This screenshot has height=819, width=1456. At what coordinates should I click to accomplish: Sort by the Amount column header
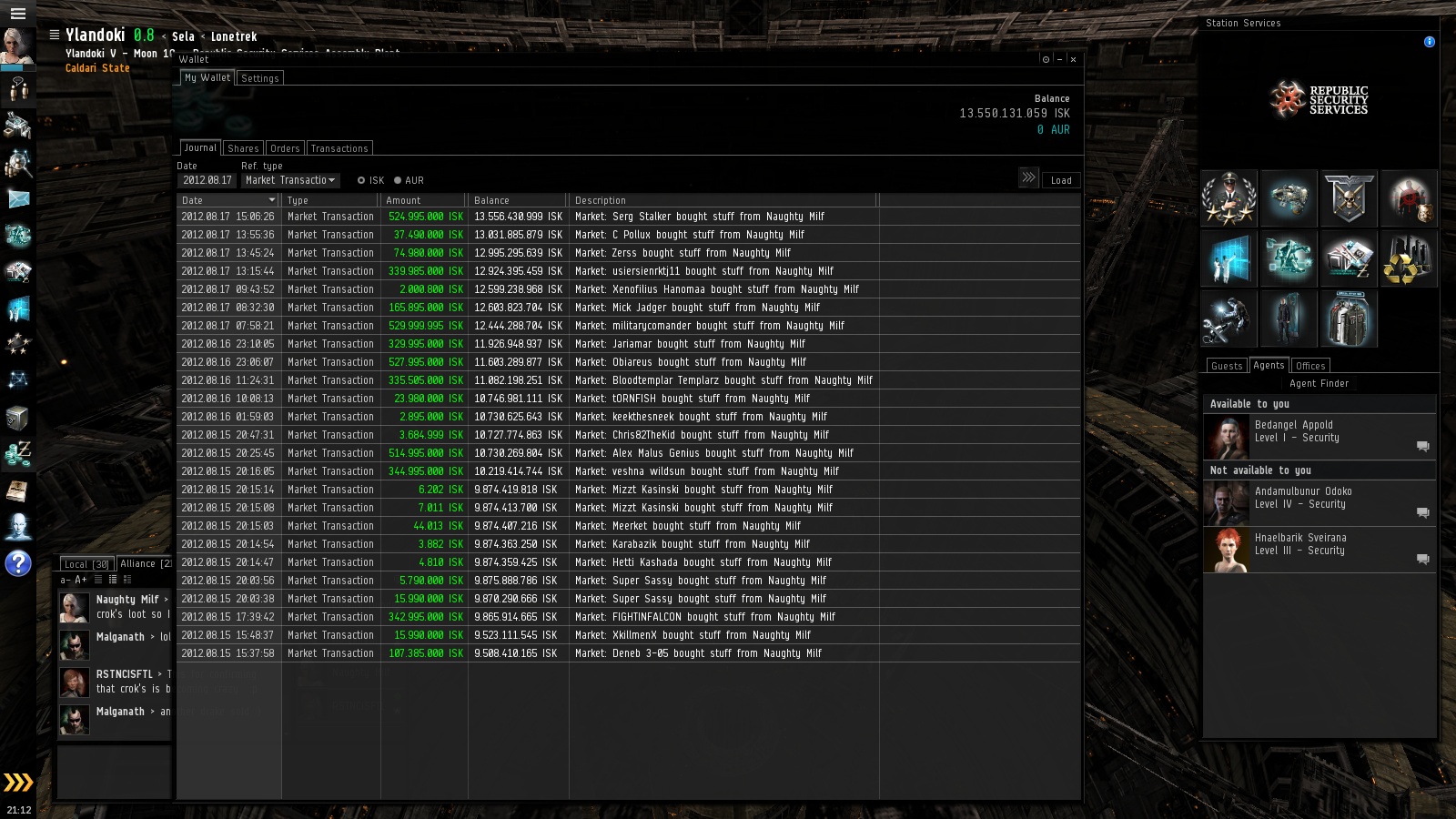[424, 200]
